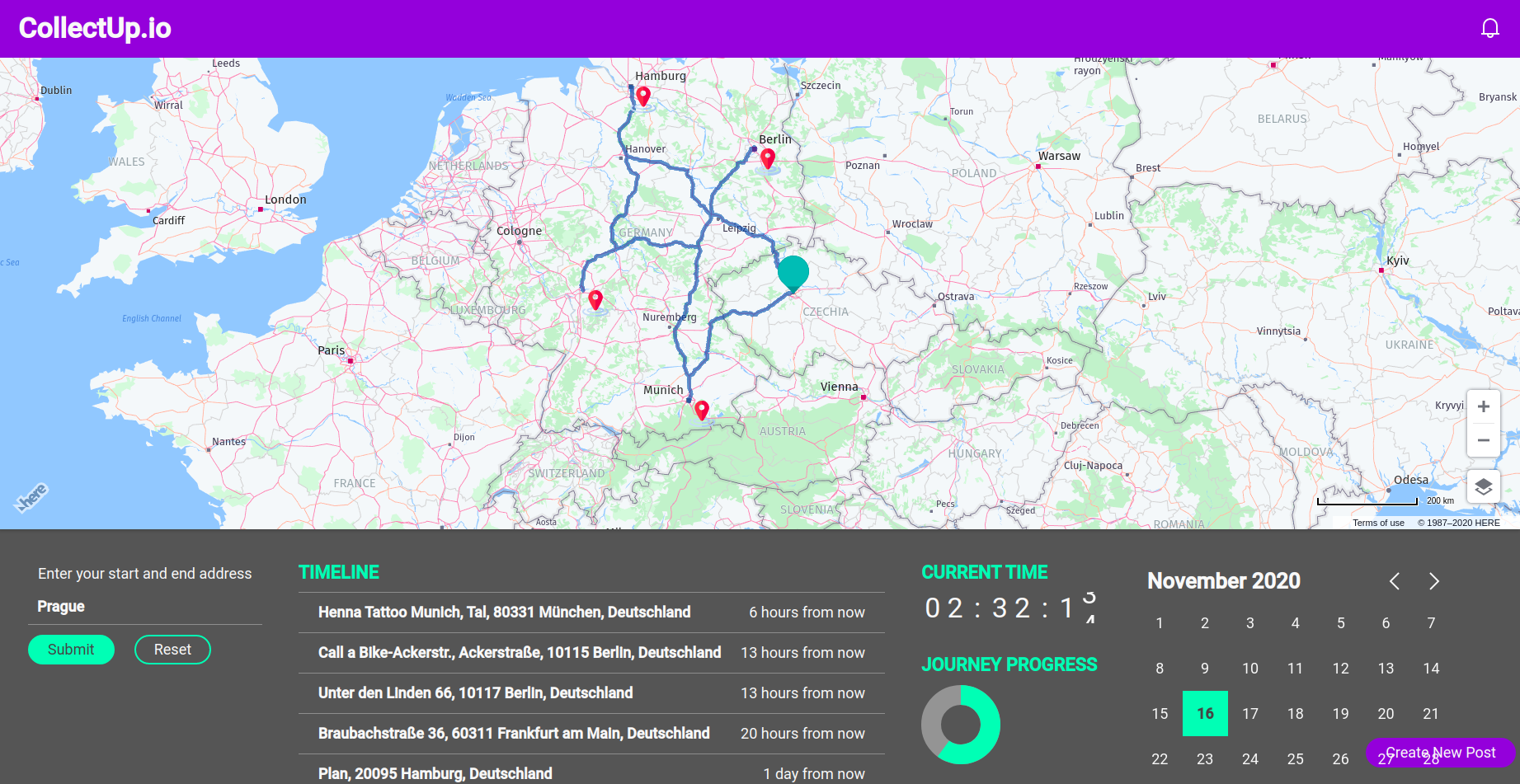Select the teal current-location marker in Czechia
Viewport: 1520px width, 784px height.
click(x=793, y=273)
